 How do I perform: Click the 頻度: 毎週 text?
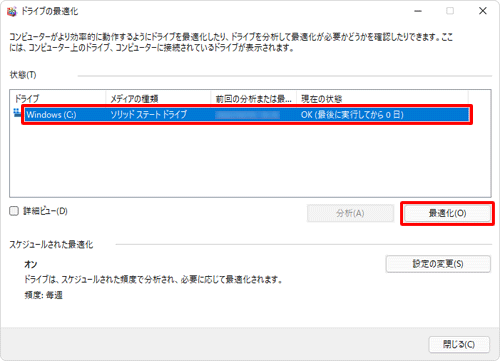44,295
